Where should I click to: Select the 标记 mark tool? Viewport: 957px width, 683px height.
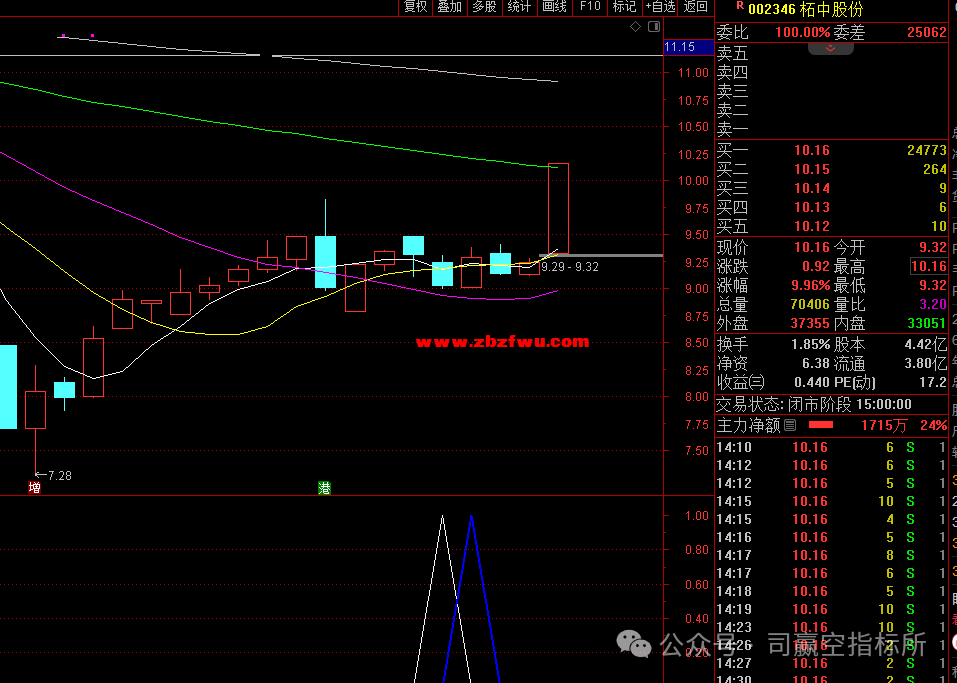click(624, 7)
